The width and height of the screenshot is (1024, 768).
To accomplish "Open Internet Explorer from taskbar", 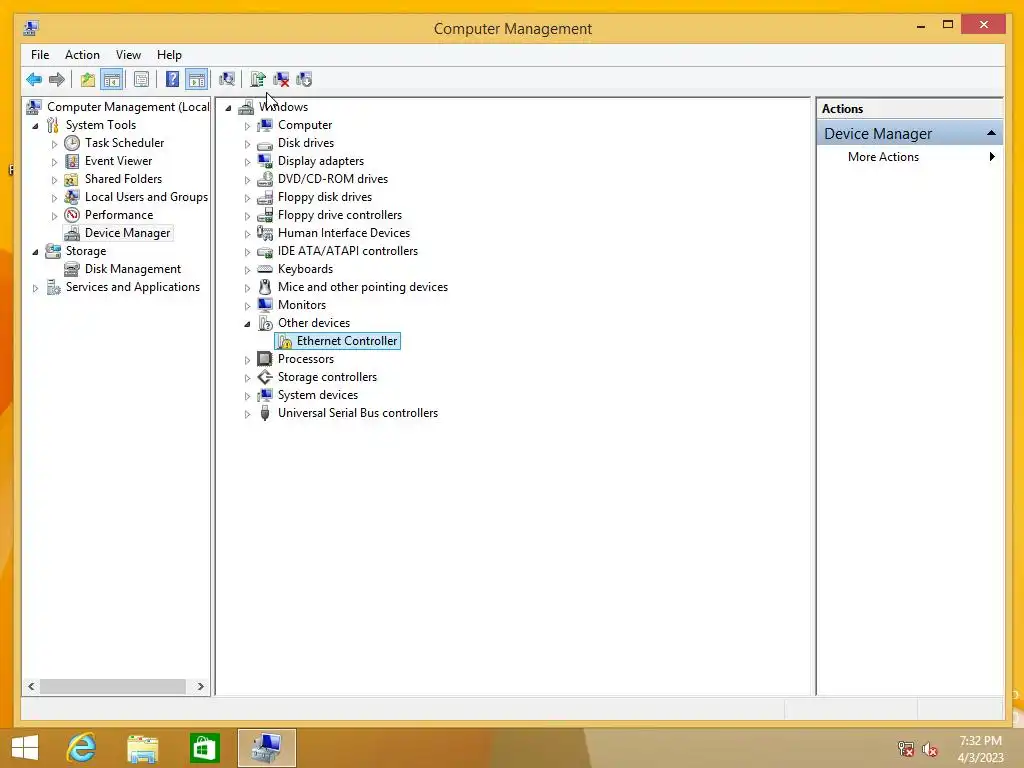I will [x=82, y=748].
